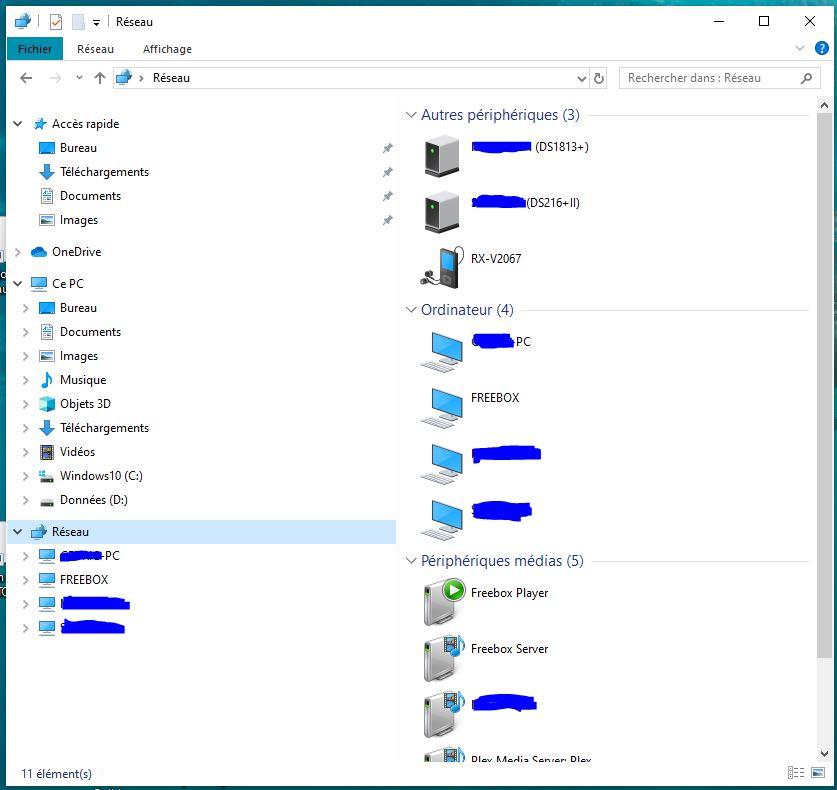The height and width of the screenshot is (790, 837).
Task: Switch to details view icon in status bar
Action: [795, 772]
